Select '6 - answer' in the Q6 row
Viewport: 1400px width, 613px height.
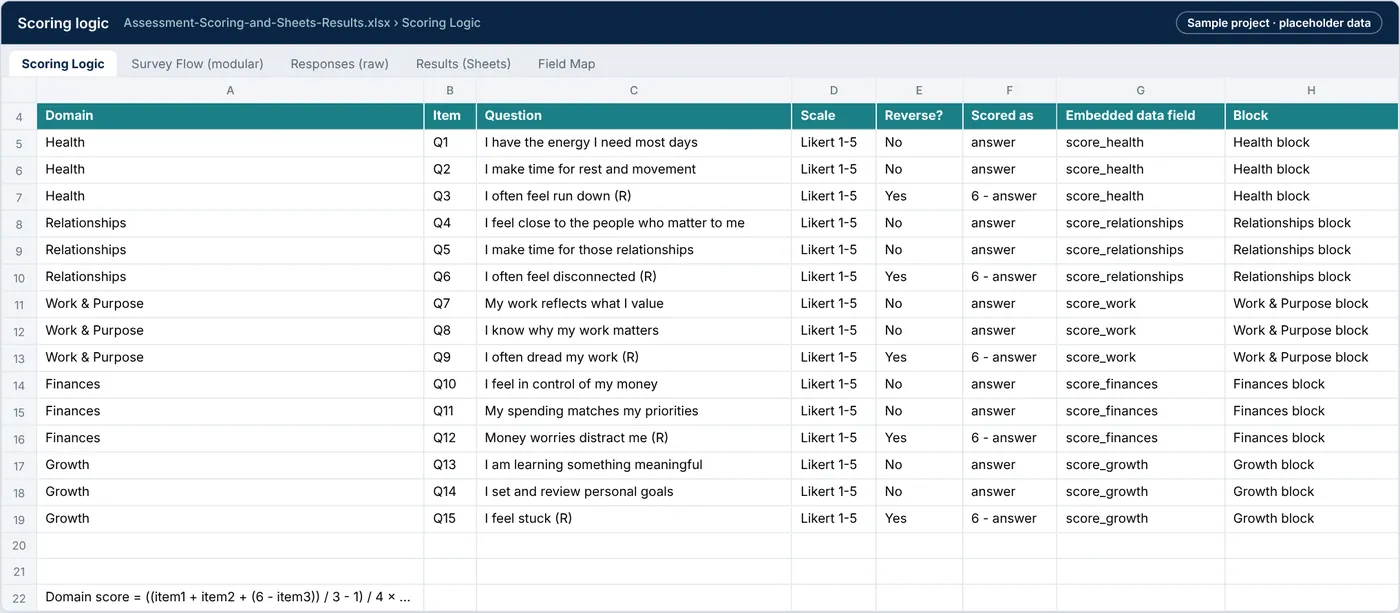1010,277
